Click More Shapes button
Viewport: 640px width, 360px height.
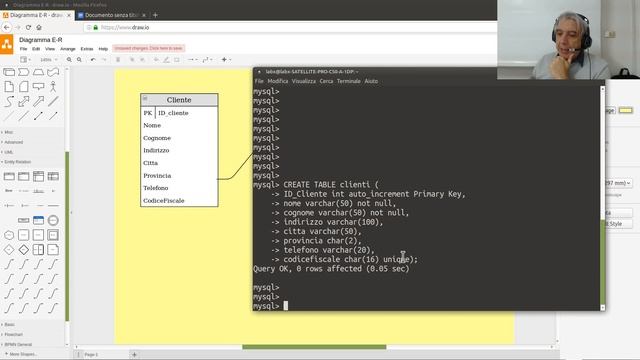click(22, 354)
